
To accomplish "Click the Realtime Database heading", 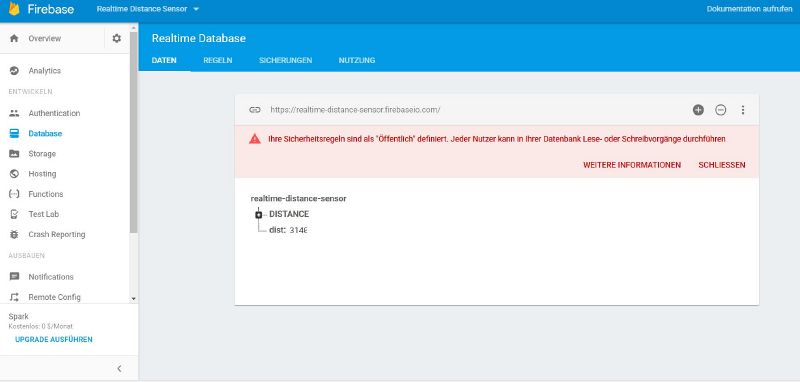I will tap(198, 38).
